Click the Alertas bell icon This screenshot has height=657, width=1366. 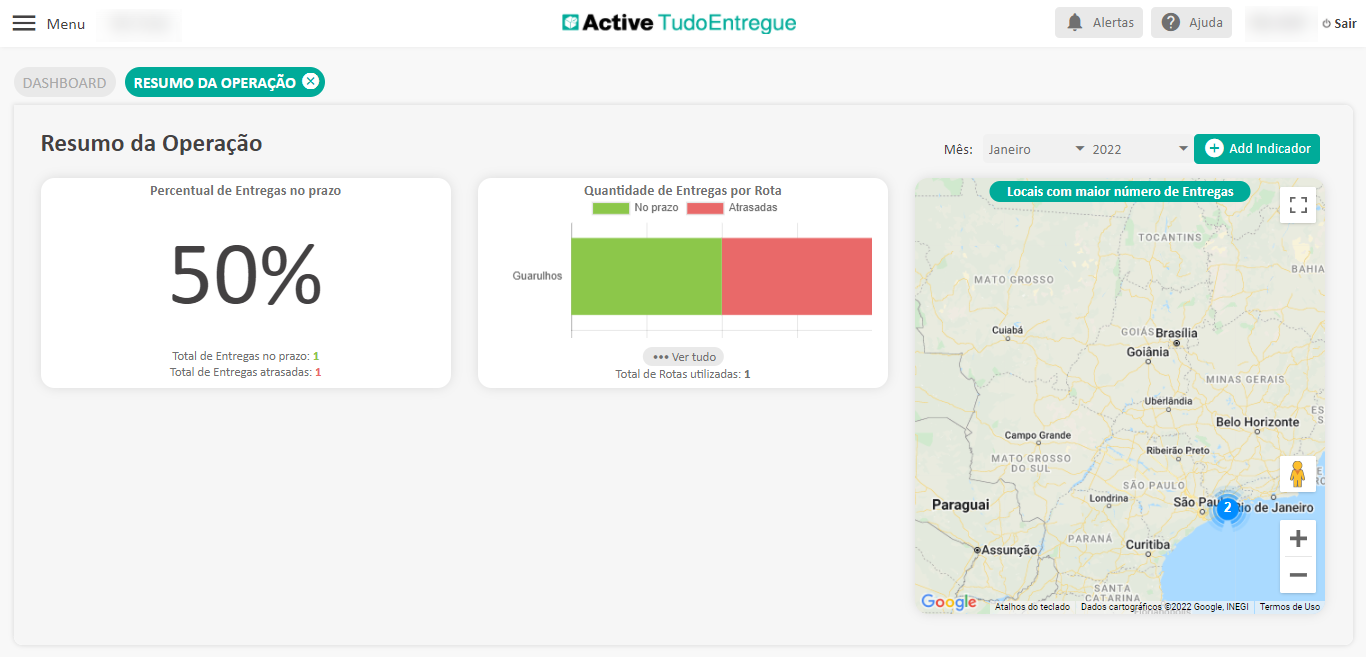tap(1075, 23)
